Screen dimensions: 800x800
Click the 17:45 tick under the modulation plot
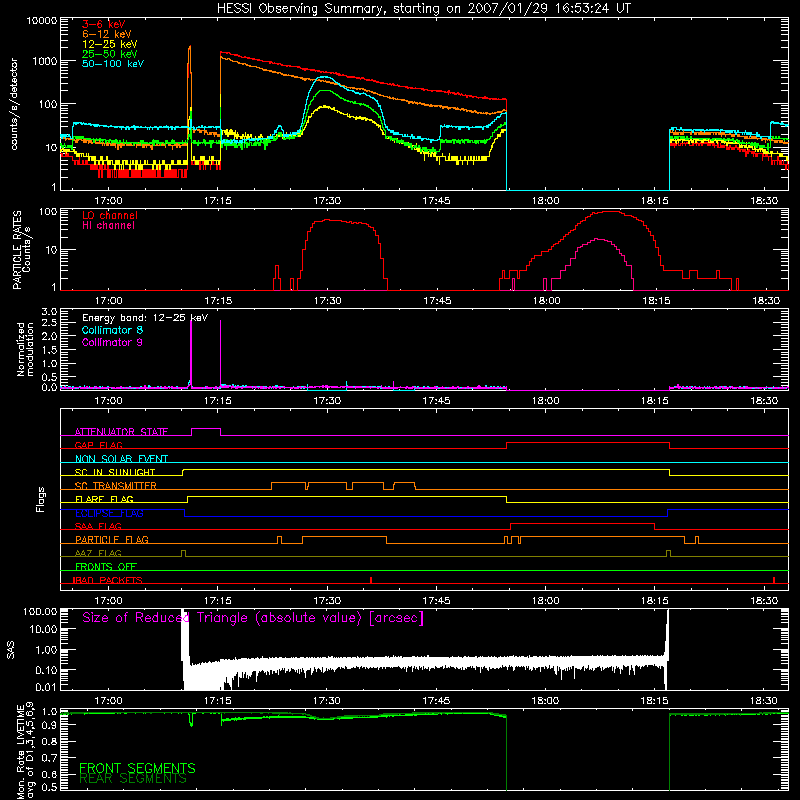point(436,401)
